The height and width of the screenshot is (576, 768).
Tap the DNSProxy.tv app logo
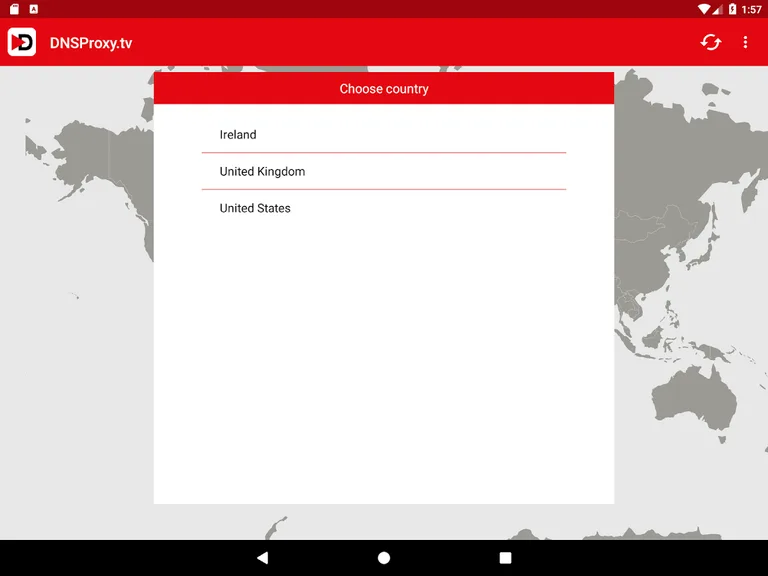coord(22,42)
